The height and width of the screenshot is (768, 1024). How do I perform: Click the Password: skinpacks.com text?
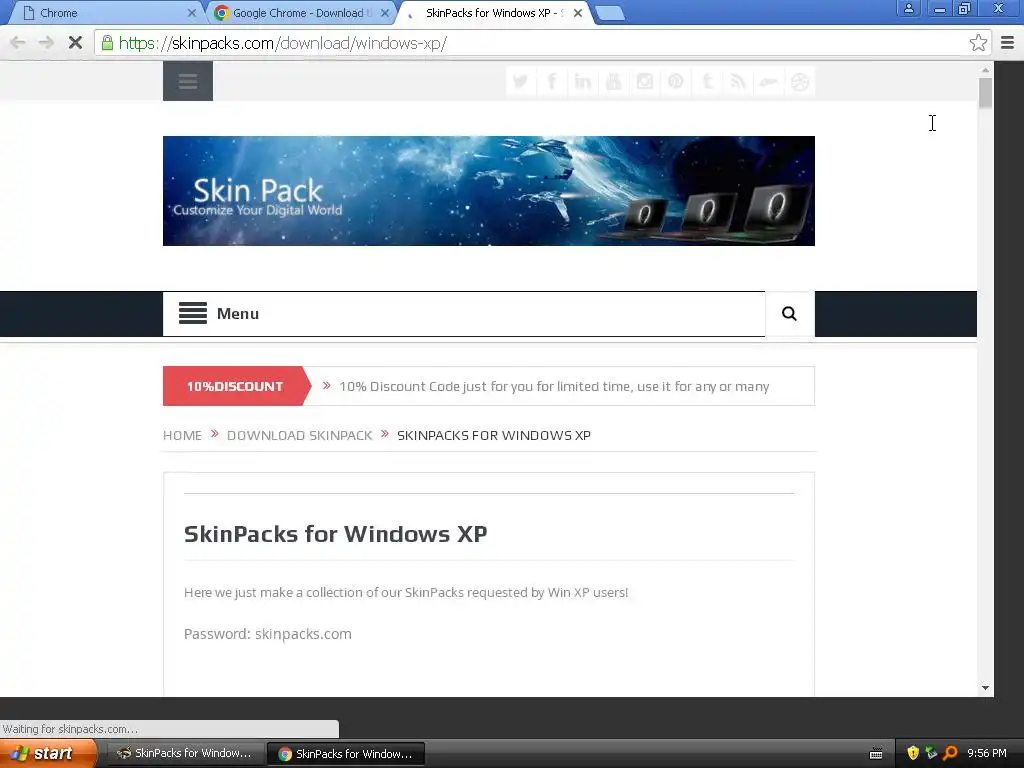268,633
